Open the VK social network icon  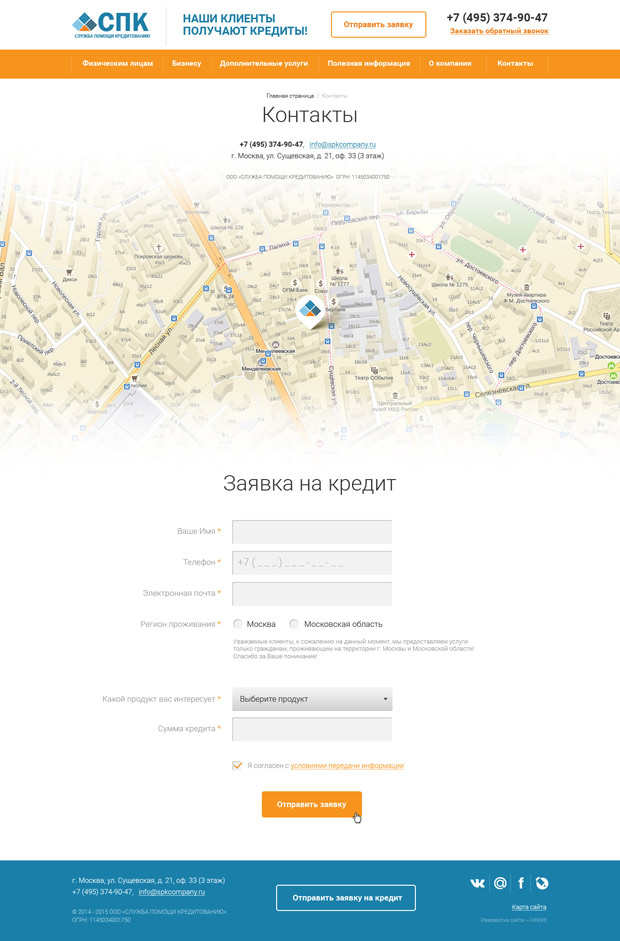[478, 883]
